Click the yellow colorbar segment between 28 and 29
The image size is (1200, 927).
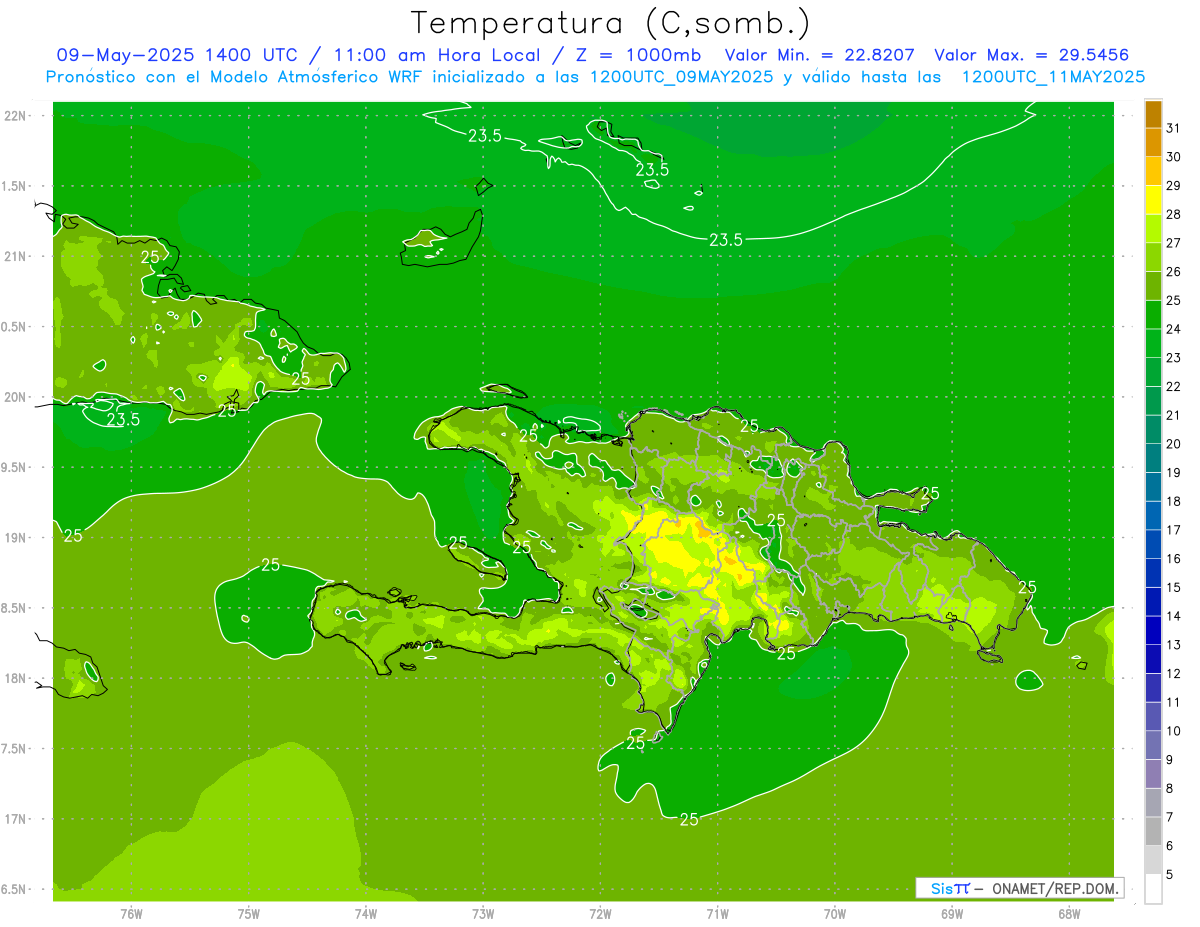click(1153, 200)
